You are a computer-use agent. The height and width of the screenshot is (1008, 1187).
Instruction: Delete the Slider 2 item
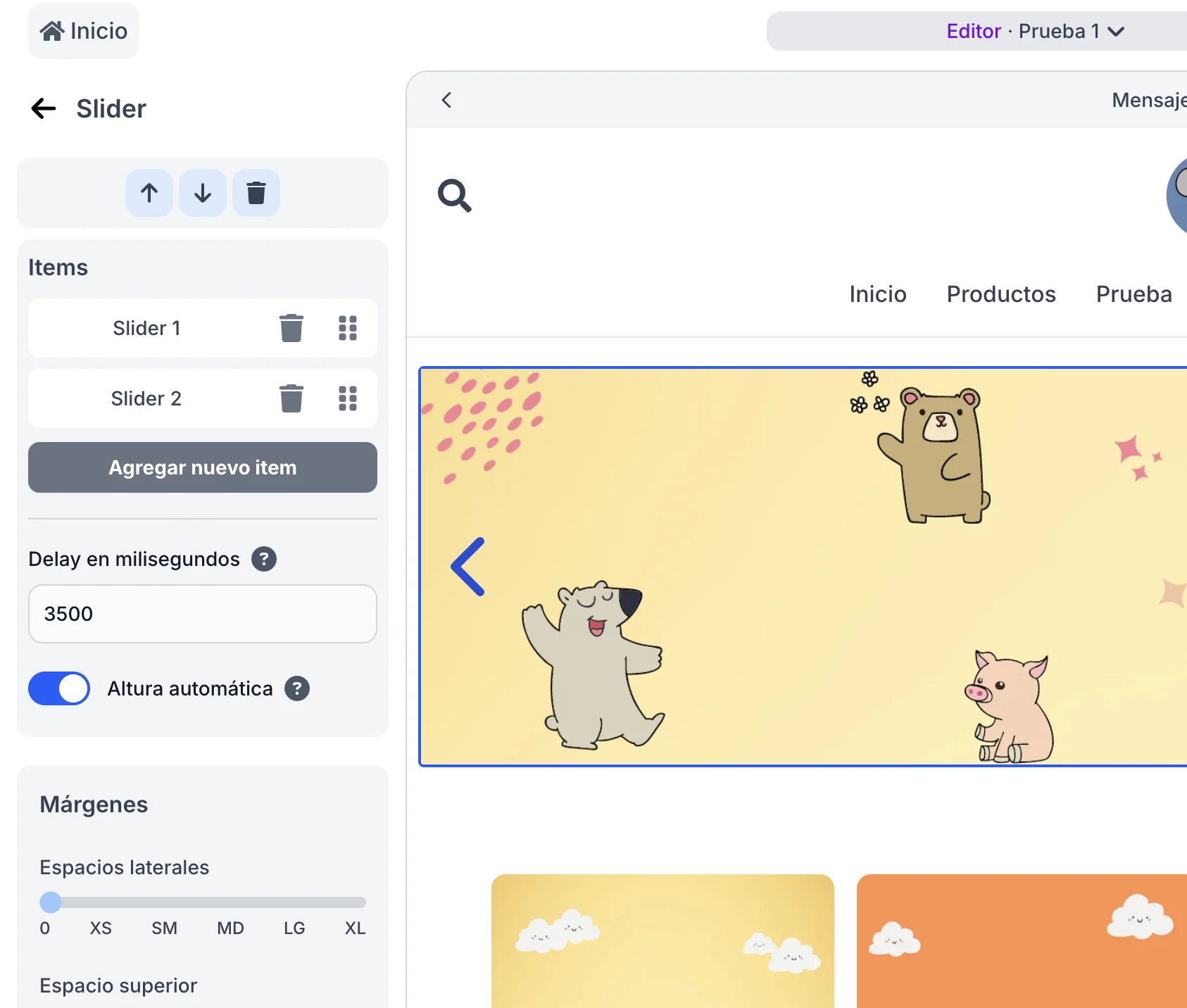coord(291,398)
